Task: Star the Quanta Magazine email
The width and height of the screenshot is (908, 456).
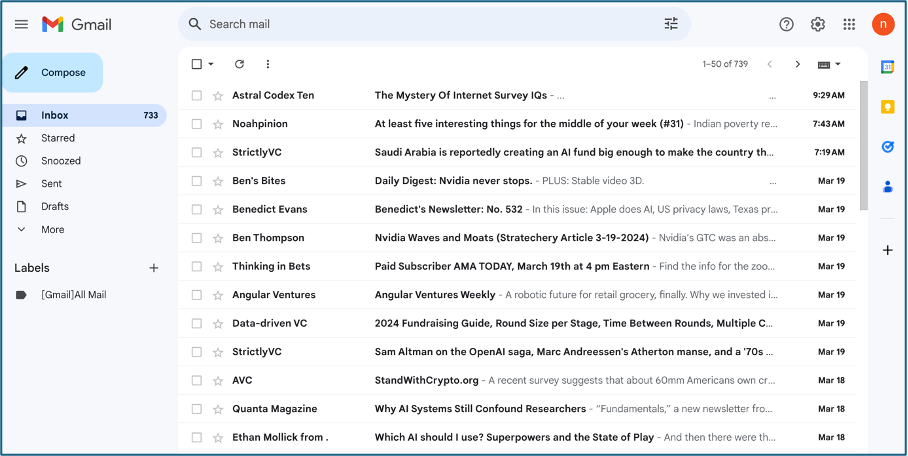Action: (x=218, y=409)
